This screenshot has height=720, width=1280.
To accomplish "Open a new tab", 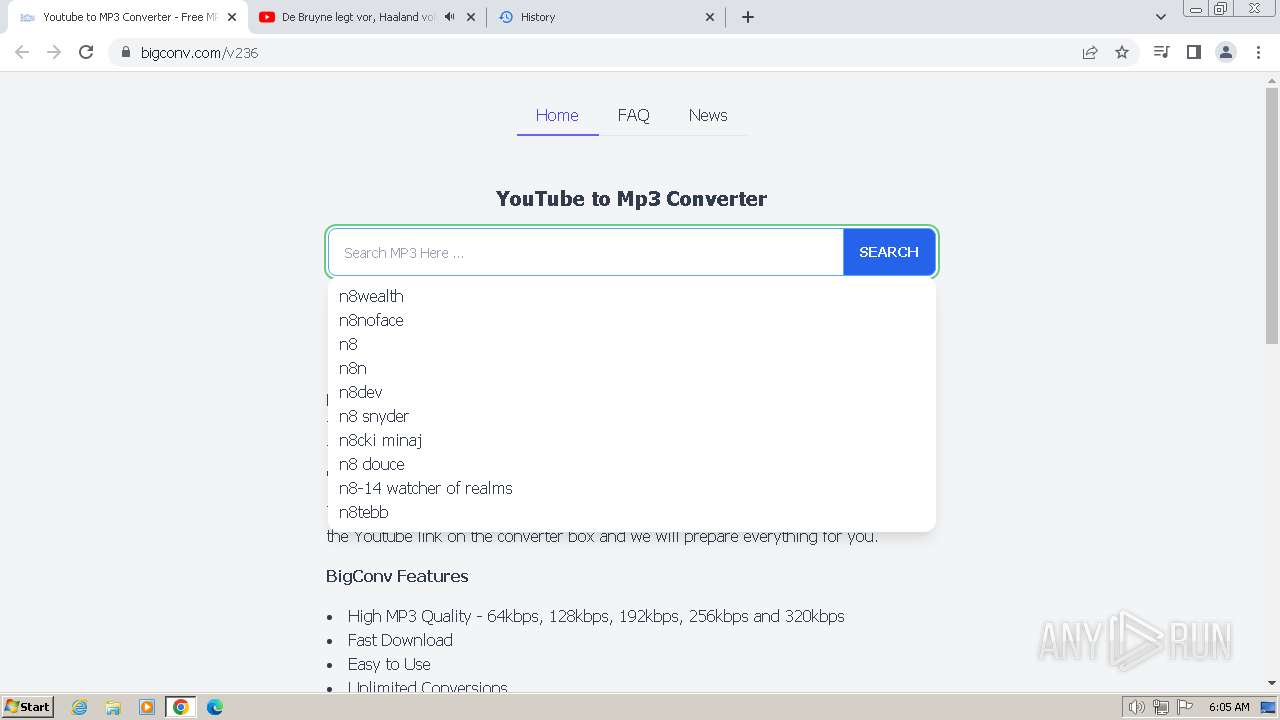I will [748, 17].
